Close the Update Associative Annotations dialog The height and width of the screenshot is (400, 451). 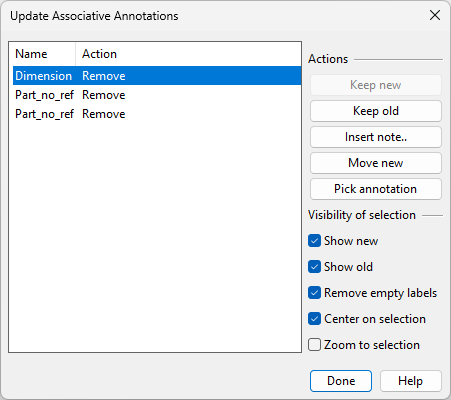tap(435, 15)
